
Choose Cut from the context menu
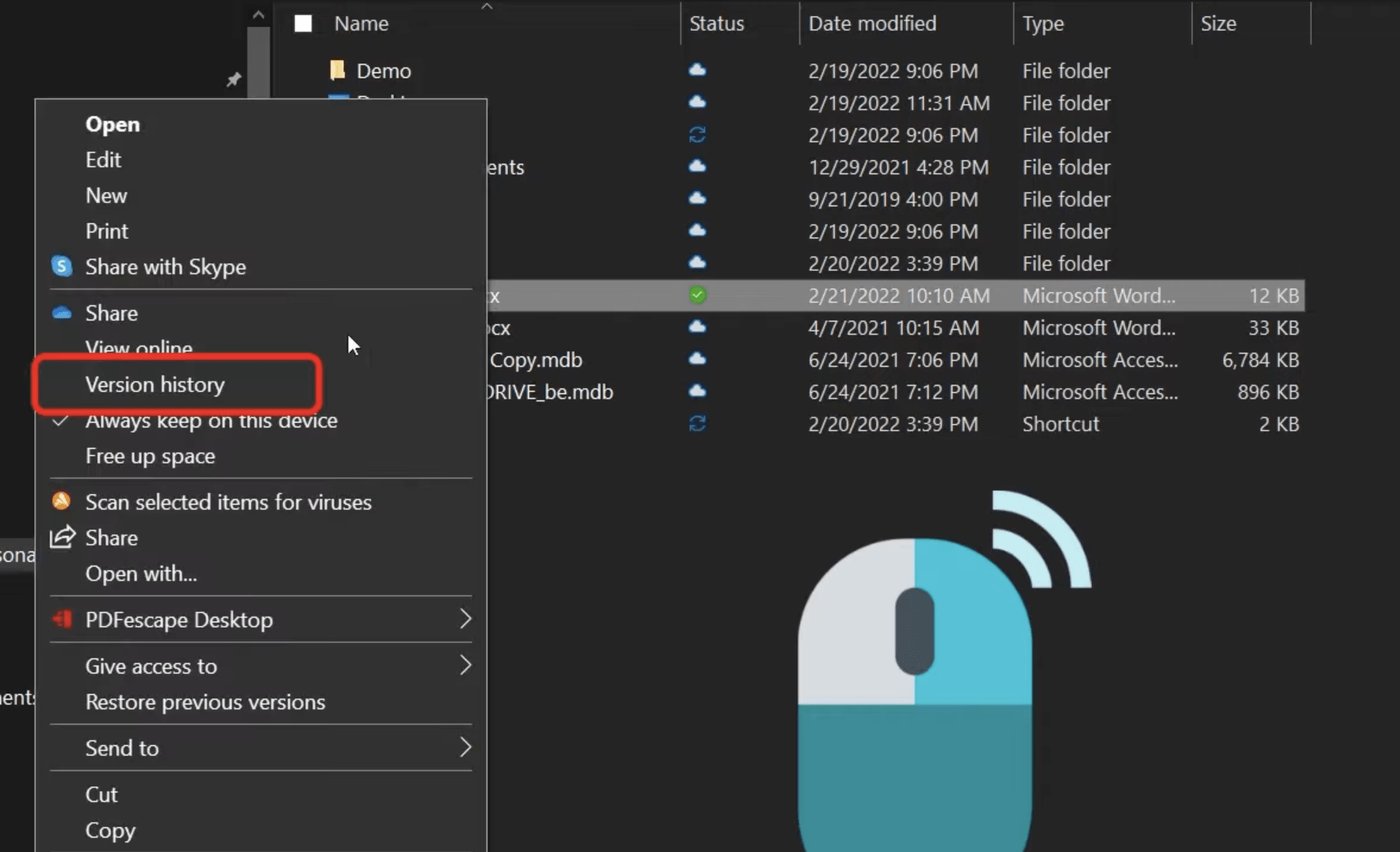point(101,795)
